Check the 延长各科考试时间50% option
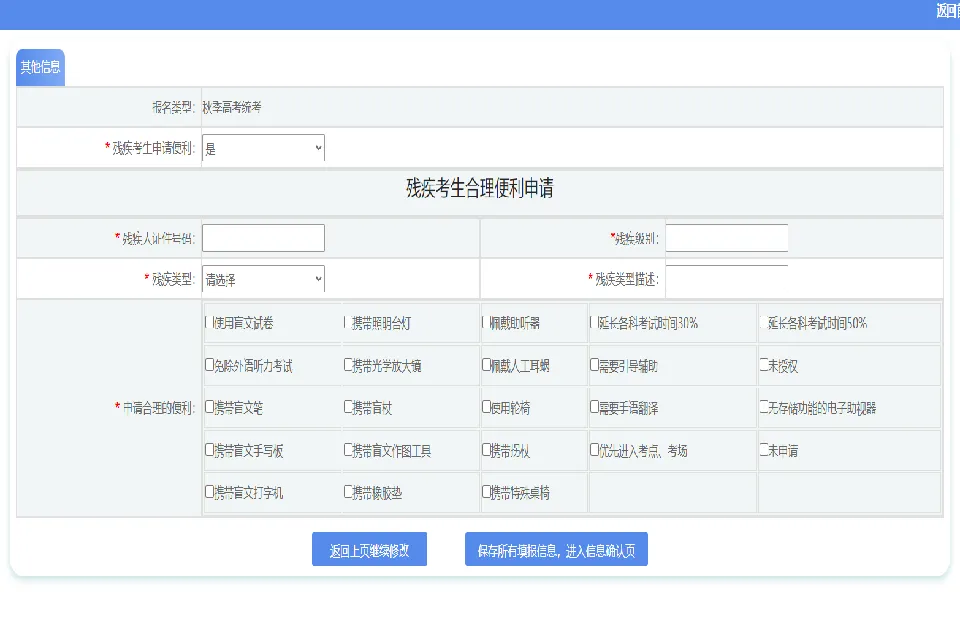 coord(762,322)
